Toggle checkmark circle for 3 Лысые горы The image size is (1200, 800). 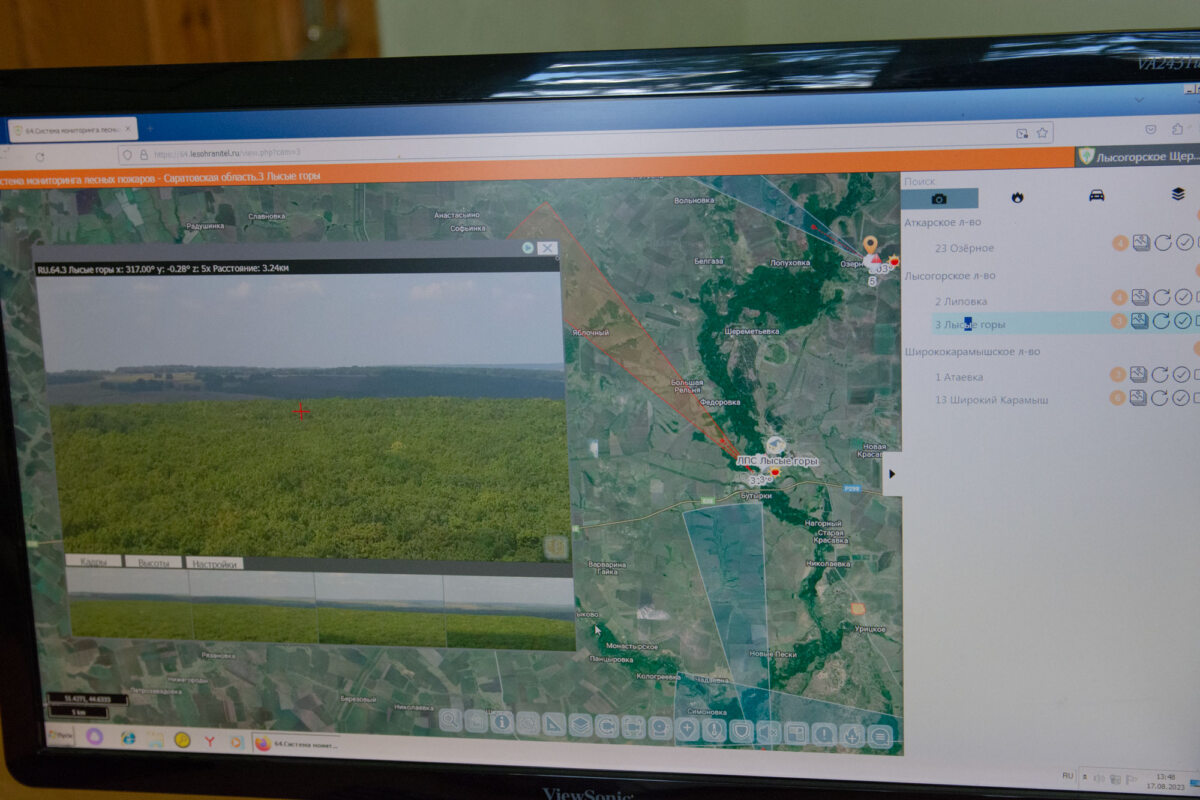1183,320
